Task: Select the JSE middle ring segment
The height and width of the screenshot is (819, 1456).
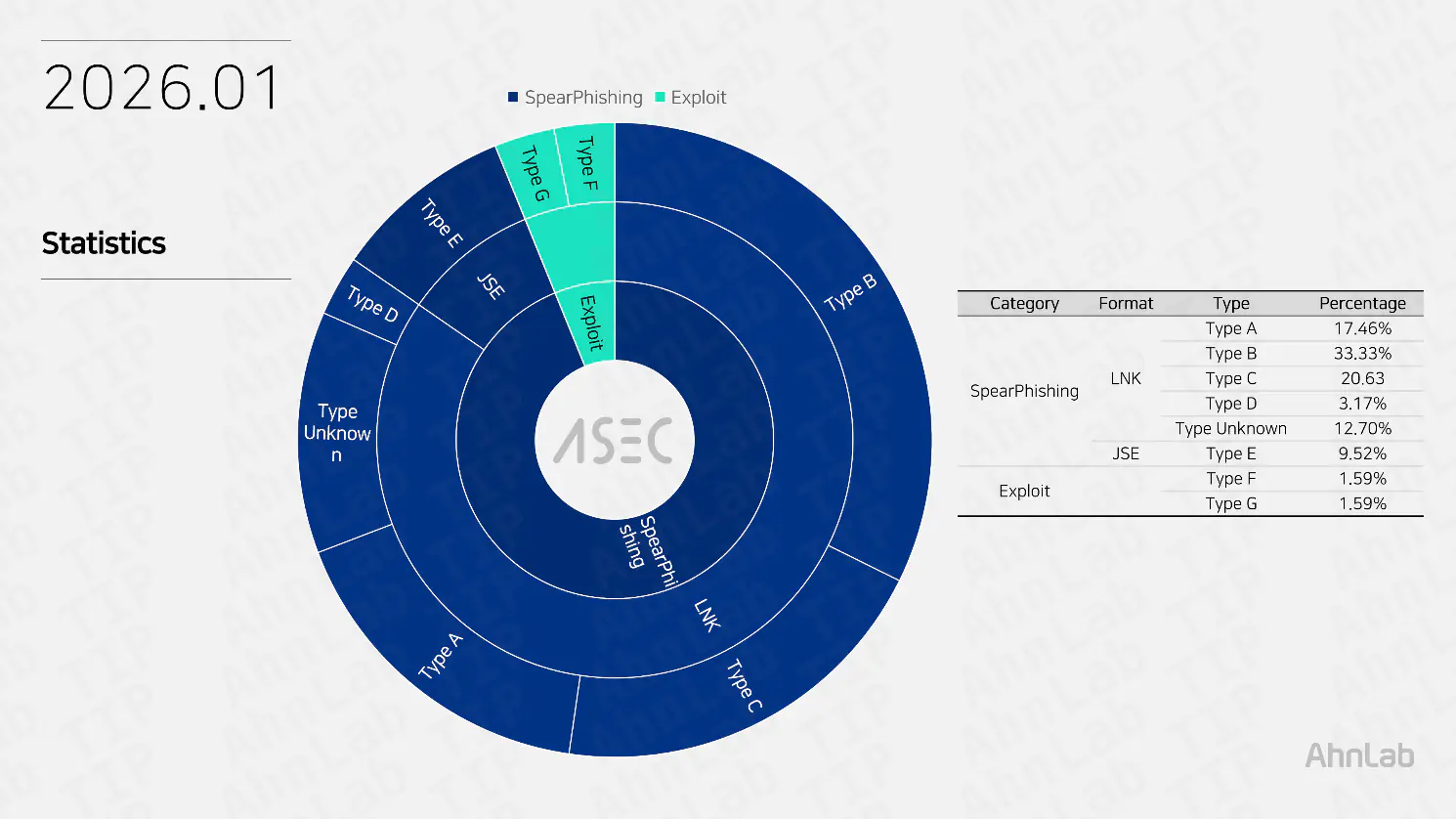Action: 491,285
